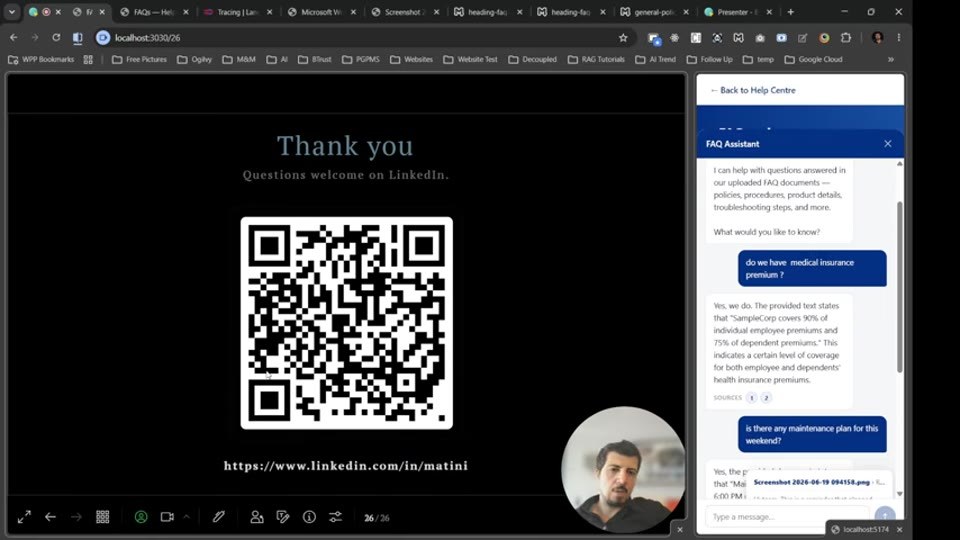Show slide info with the info icon
Screen dimensions: 960x540
pyautogui.click(x=309, y=517)
